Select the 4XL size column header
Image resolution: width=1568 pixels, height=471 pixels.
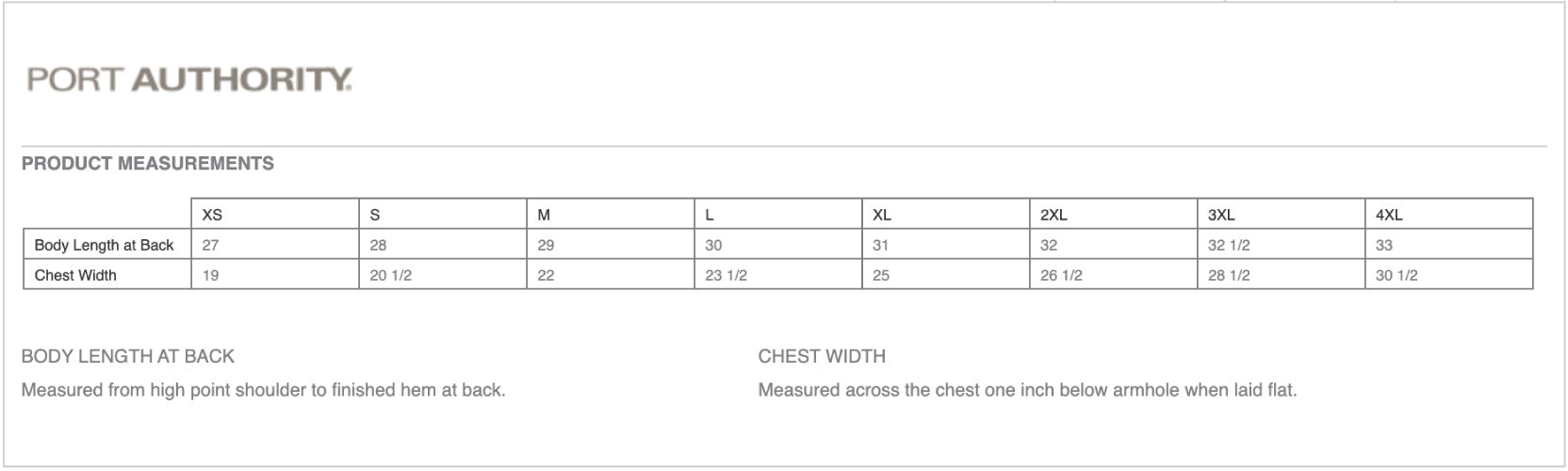click(1449, 214)
